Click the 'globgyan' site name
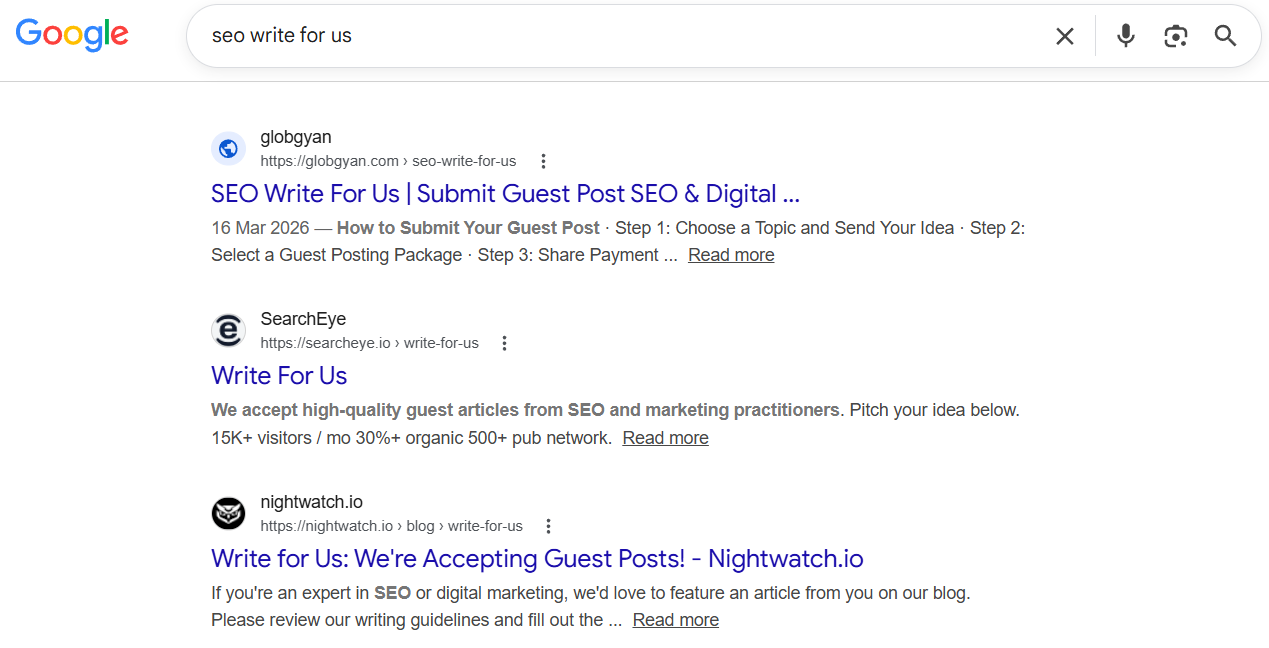This screenshot has height=648, width=1269. click(296, 137)
